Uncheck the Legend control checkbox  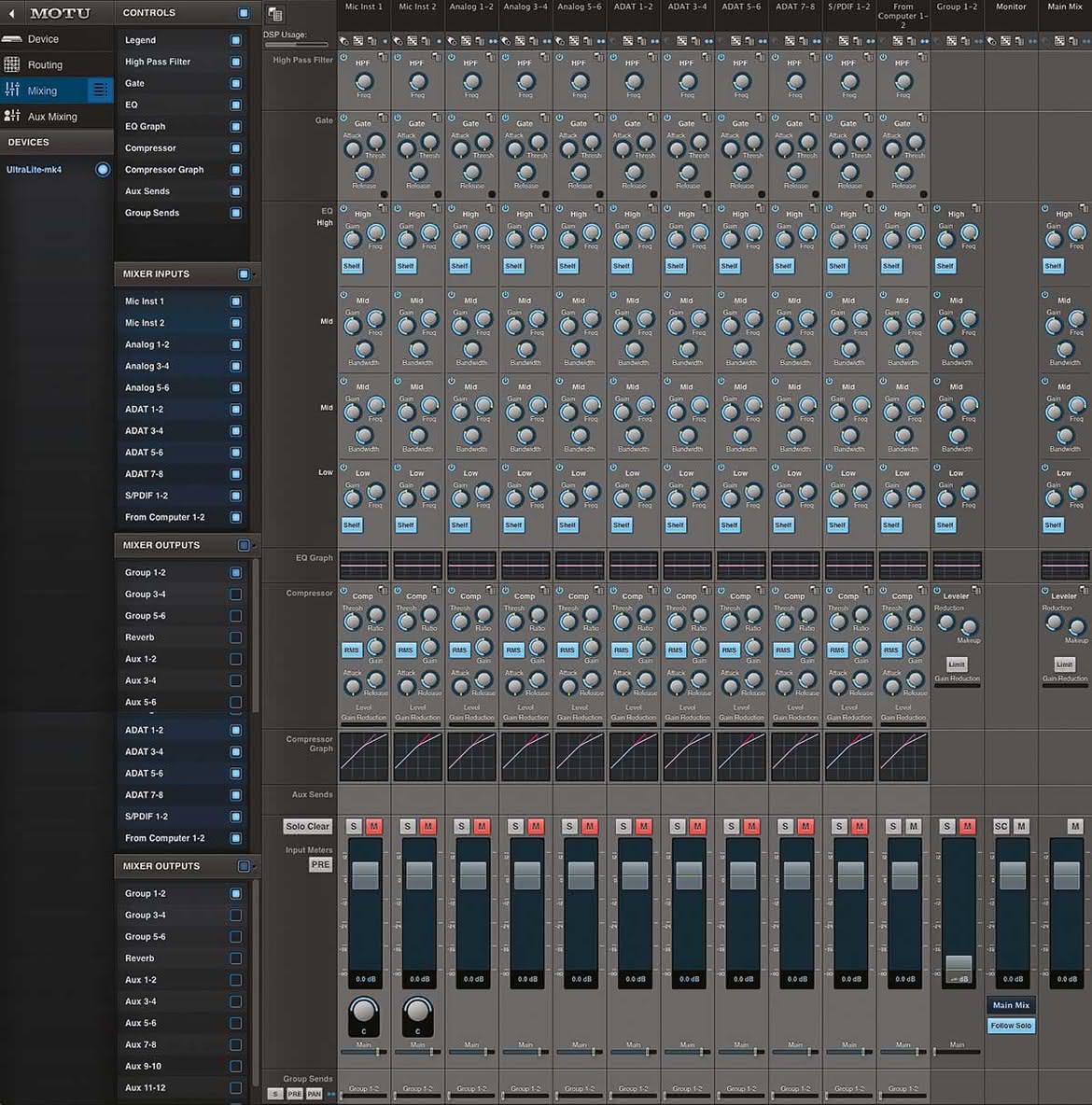pos(236,40)
